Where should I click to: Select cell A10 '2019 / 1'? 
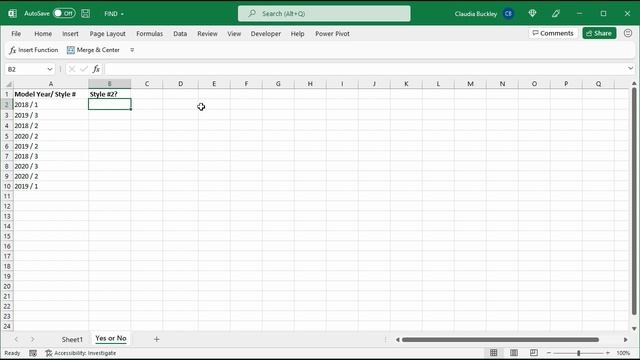[x=51, y=186]
